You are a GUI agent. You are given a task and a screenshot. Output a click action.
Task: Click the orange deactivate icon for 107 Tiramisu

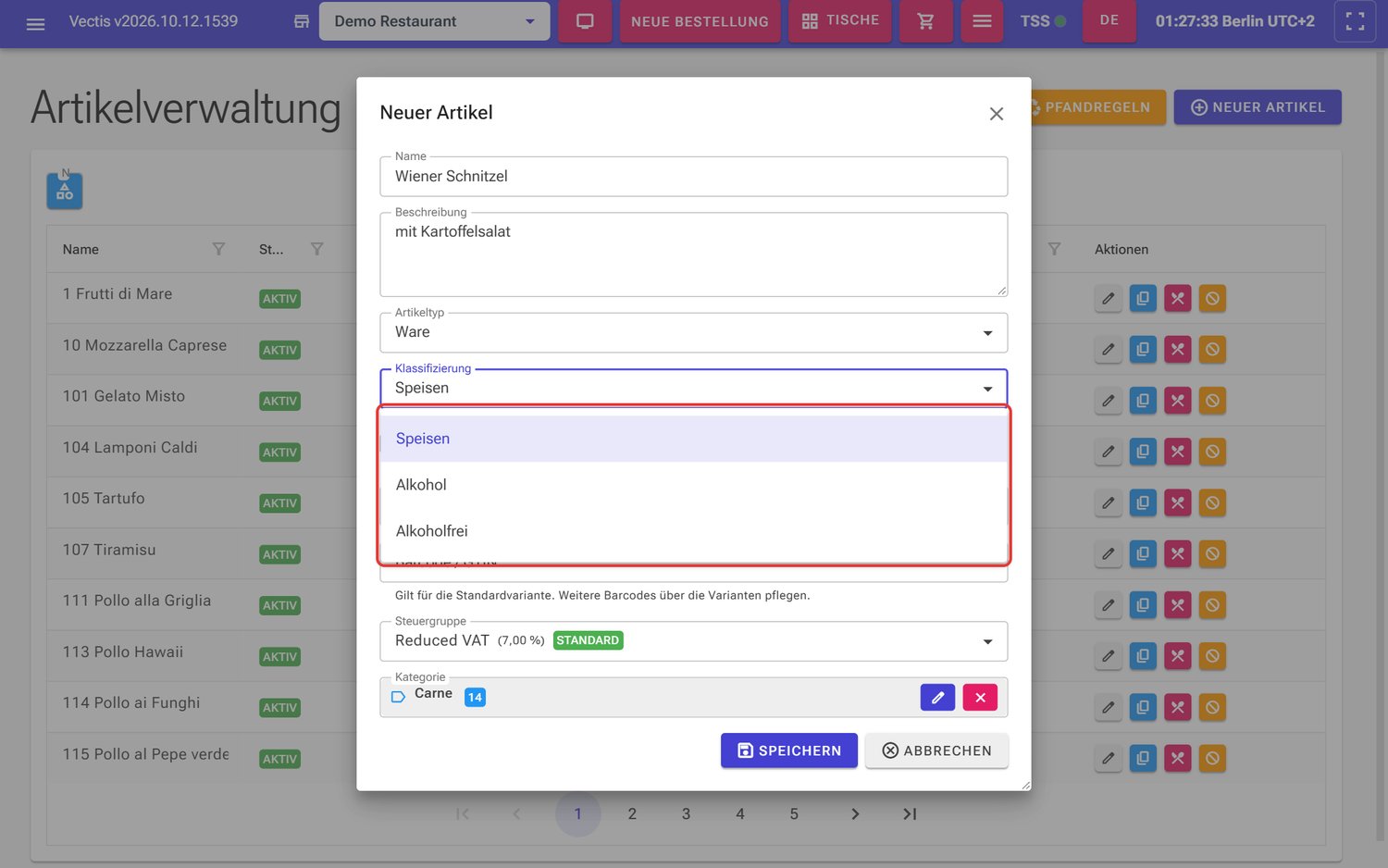(1212, 554)
